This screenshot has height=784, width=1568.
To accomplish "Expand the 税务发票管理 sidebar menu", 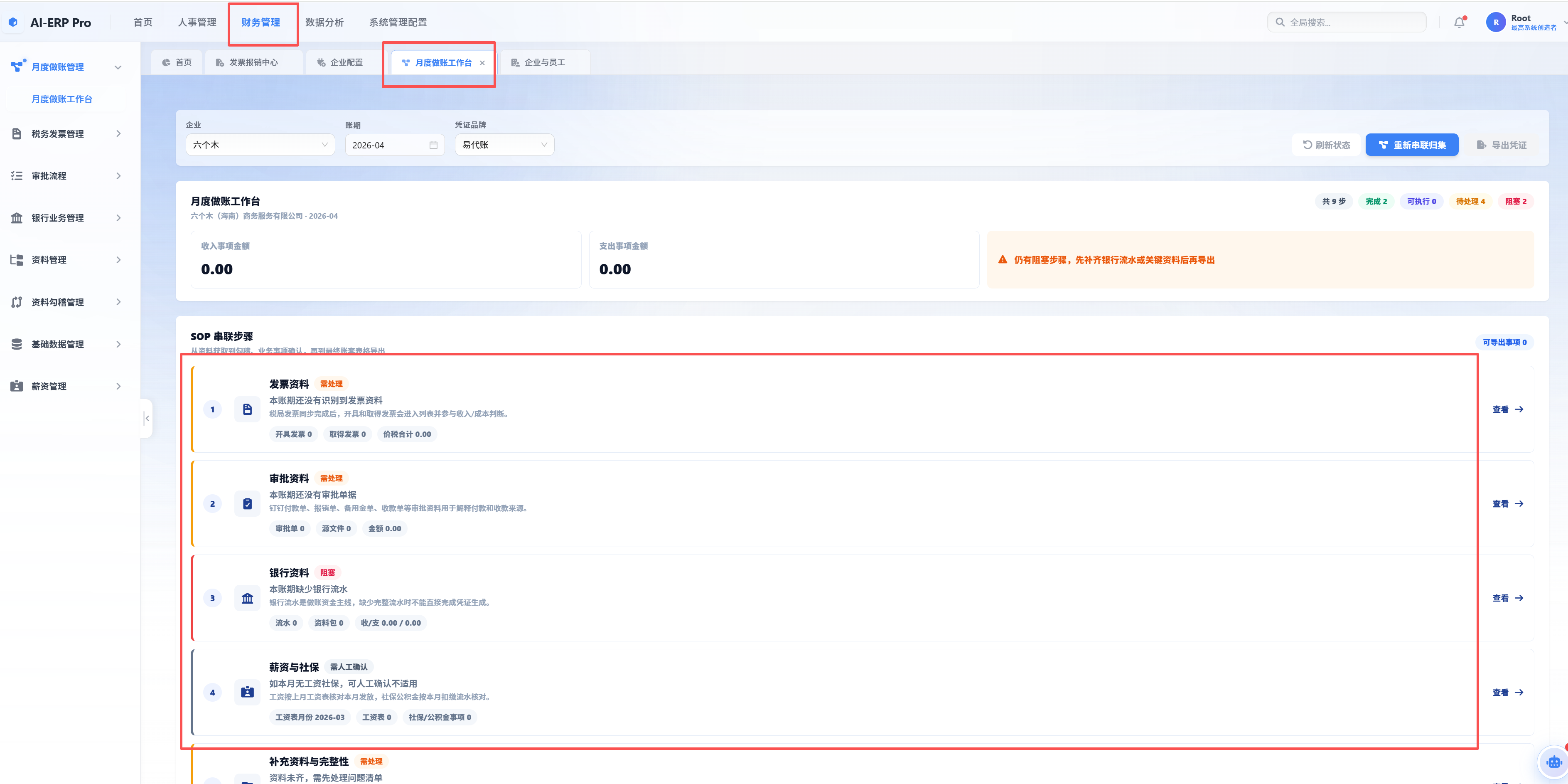I will (x=66, y=134).
